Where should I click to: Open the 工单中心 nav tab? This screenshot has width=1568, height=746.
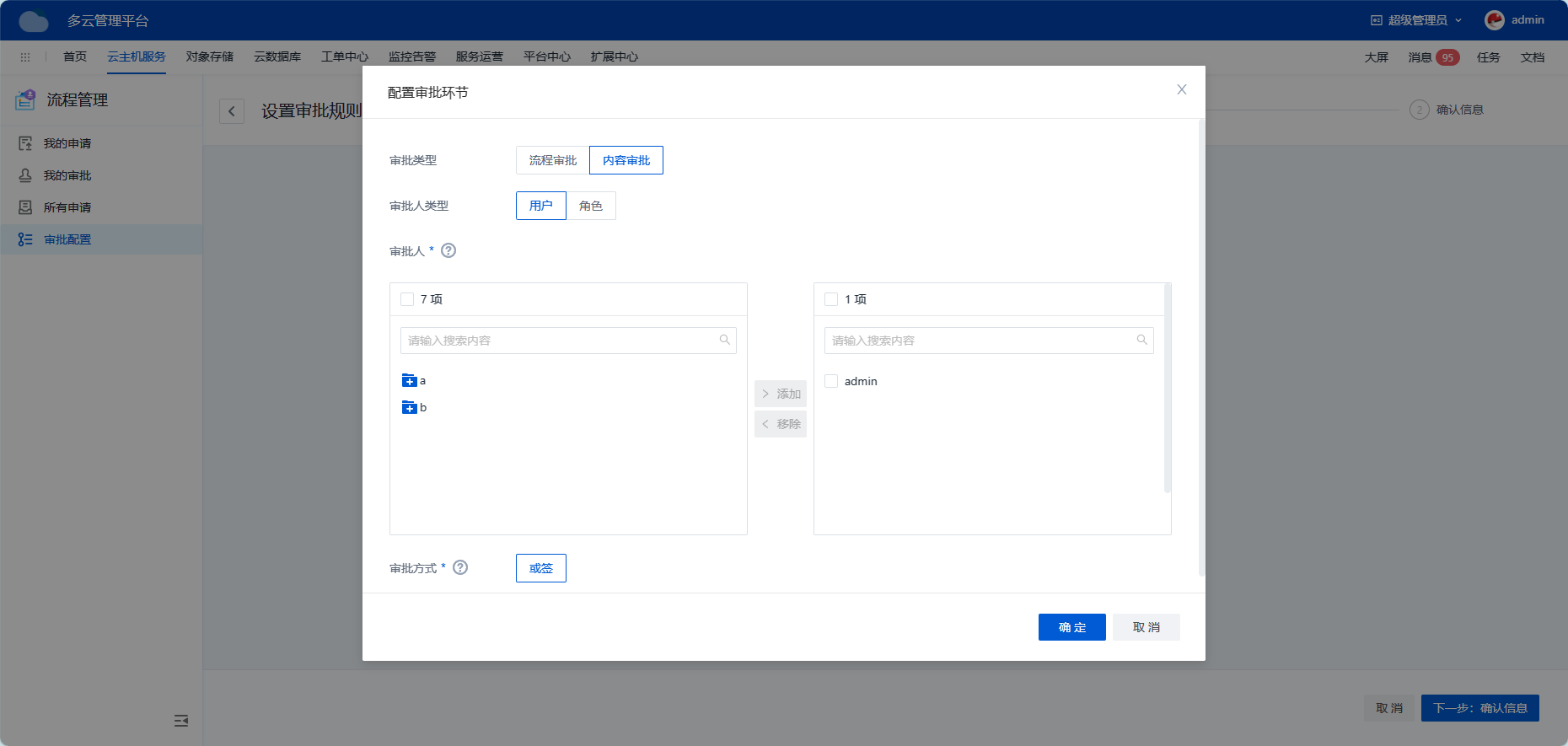[345, 56]
